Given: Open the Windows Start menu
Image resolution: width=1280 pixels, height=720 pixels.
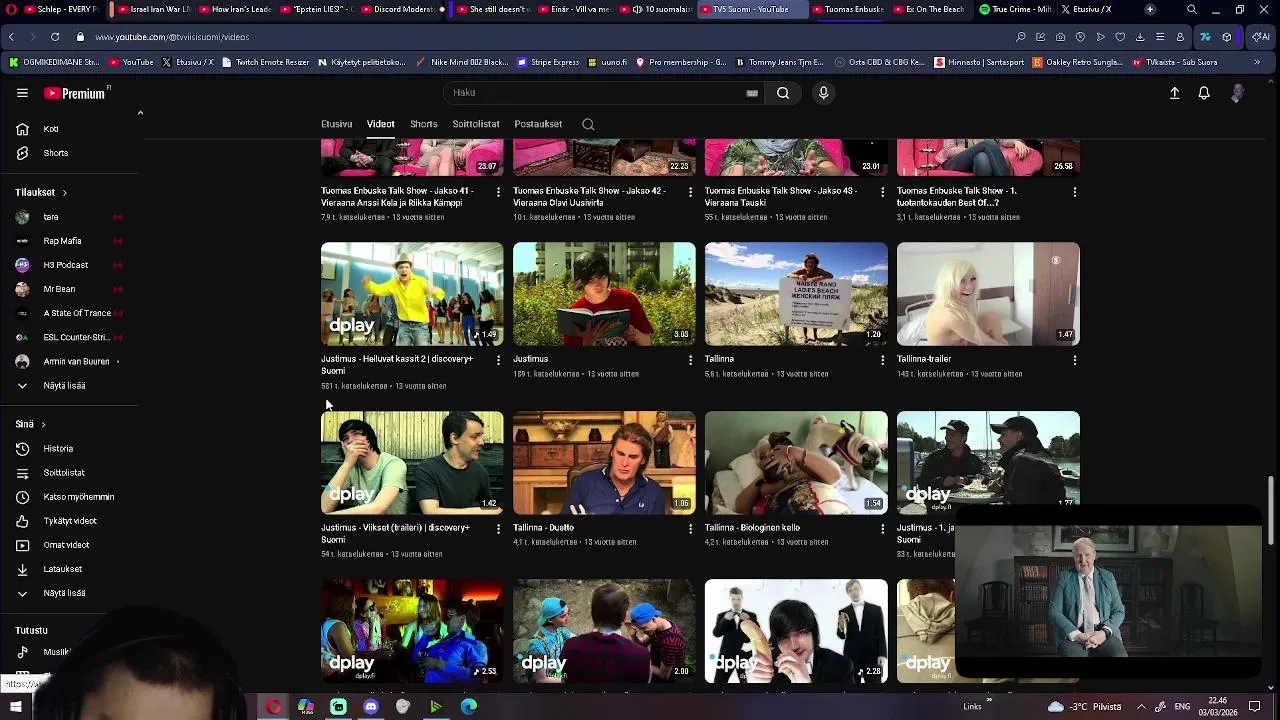Looking at the screenshot, I should (16, 706).
